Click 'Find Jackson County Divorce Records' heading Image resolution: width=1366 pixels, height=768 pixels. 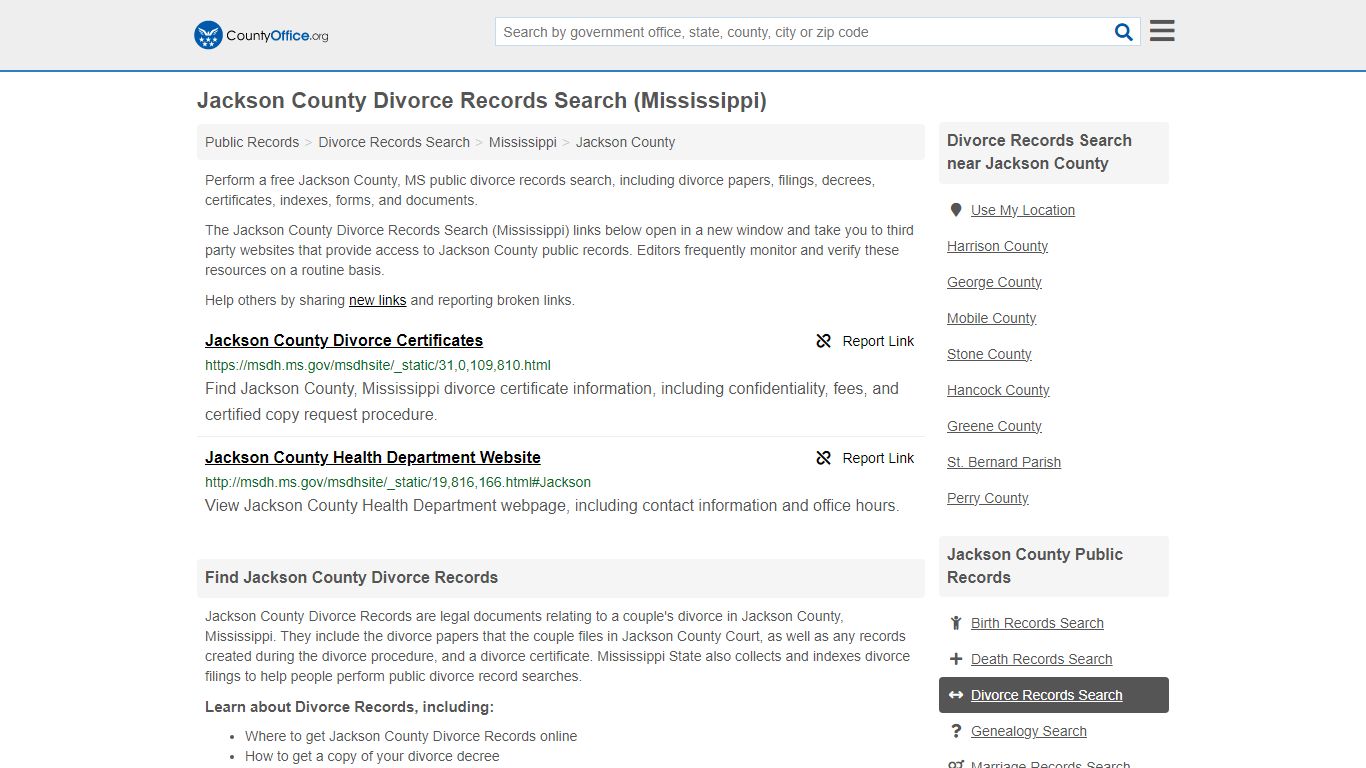pos(351,577)
